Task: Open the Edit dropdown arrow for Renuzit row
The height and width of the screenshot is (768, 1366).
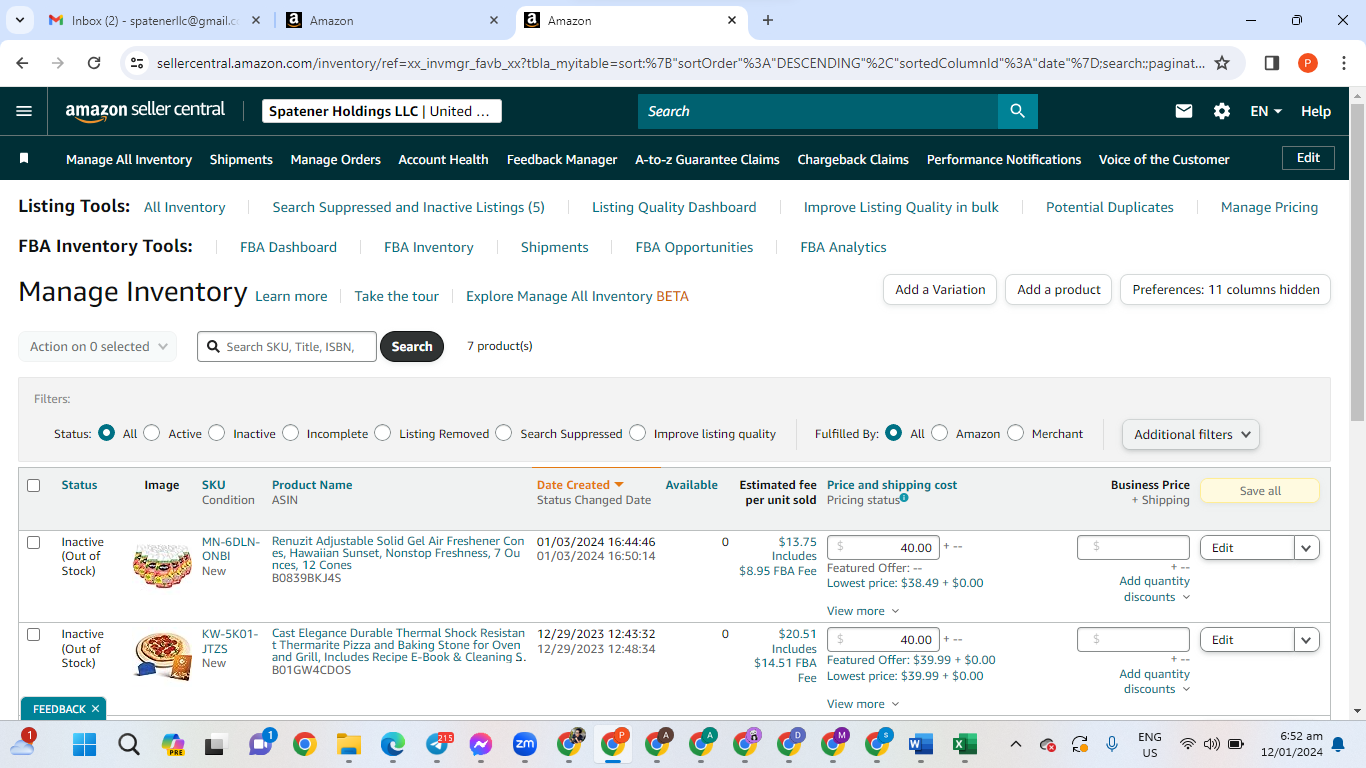Action: click(x=1307, y=548)
